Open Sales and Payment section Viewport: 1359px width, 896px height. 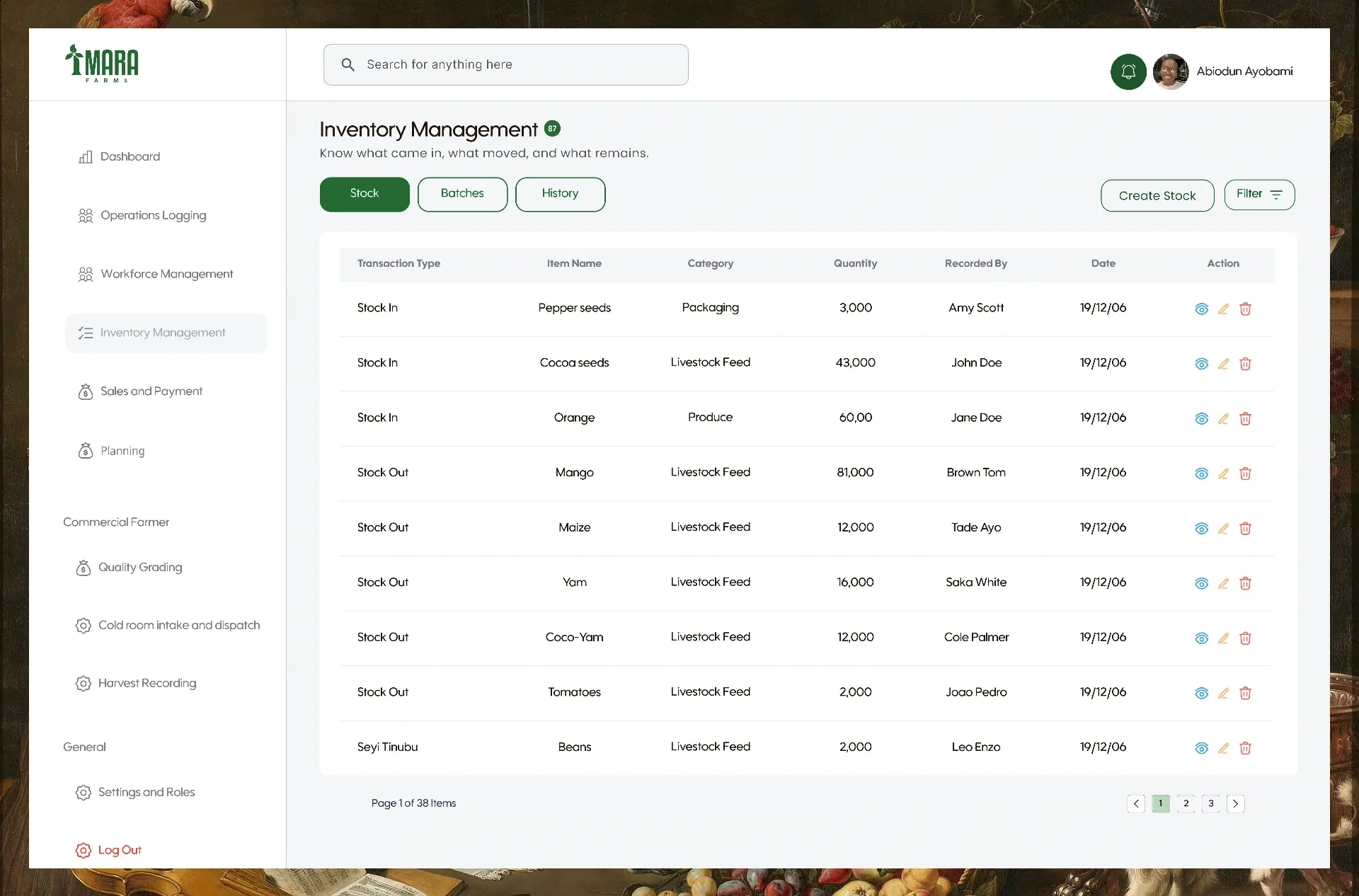coord(140,391)
